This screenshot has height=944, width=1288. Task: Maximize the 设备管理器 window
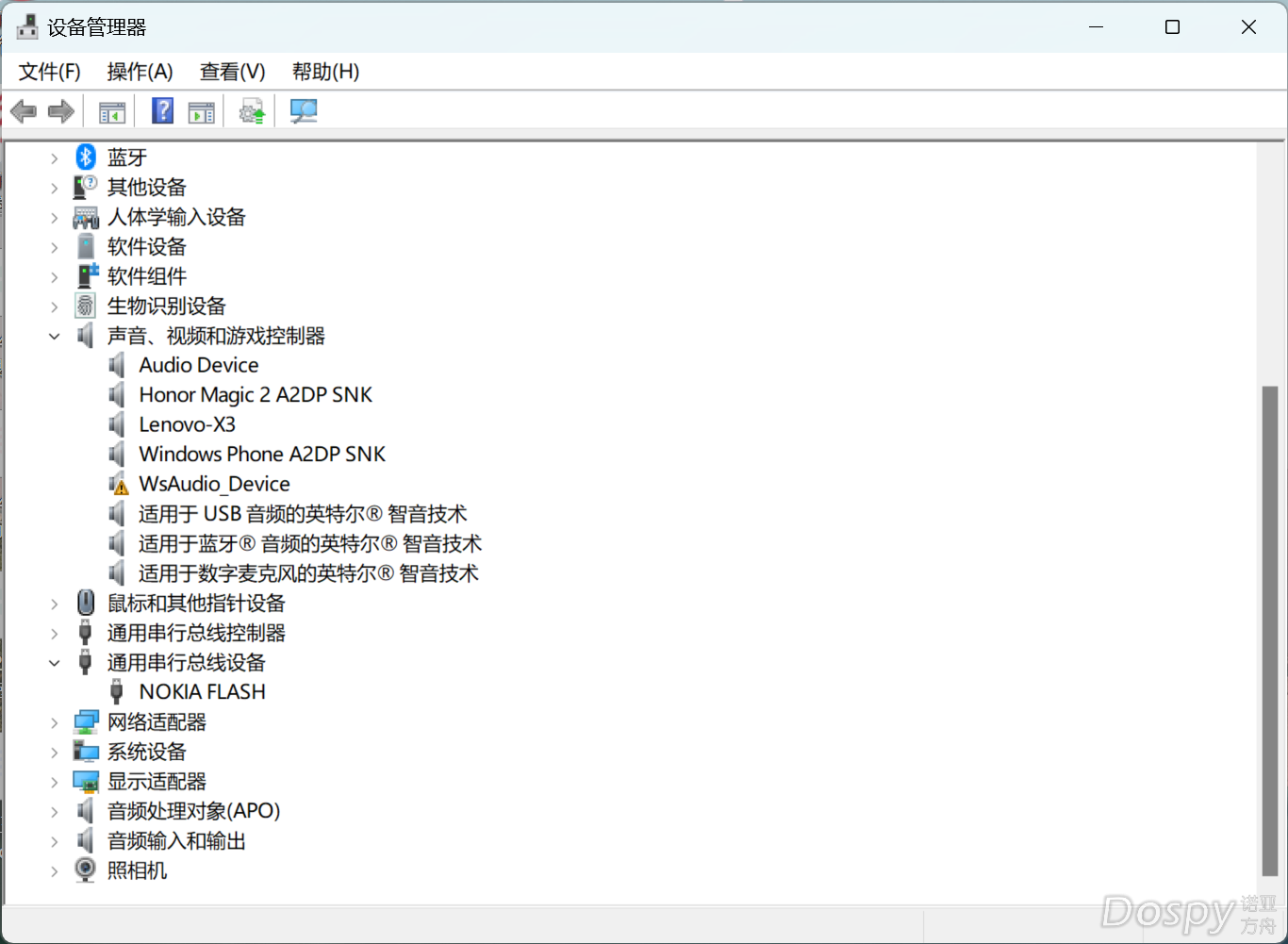point(1172,26)
